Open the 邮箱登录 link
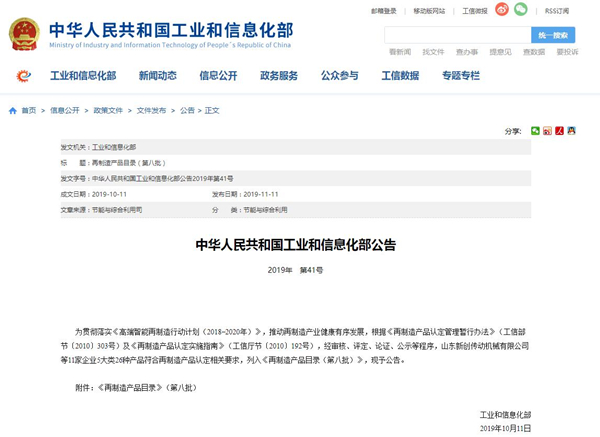The width and height of the screenshot is (600, 437). point(384,11)
